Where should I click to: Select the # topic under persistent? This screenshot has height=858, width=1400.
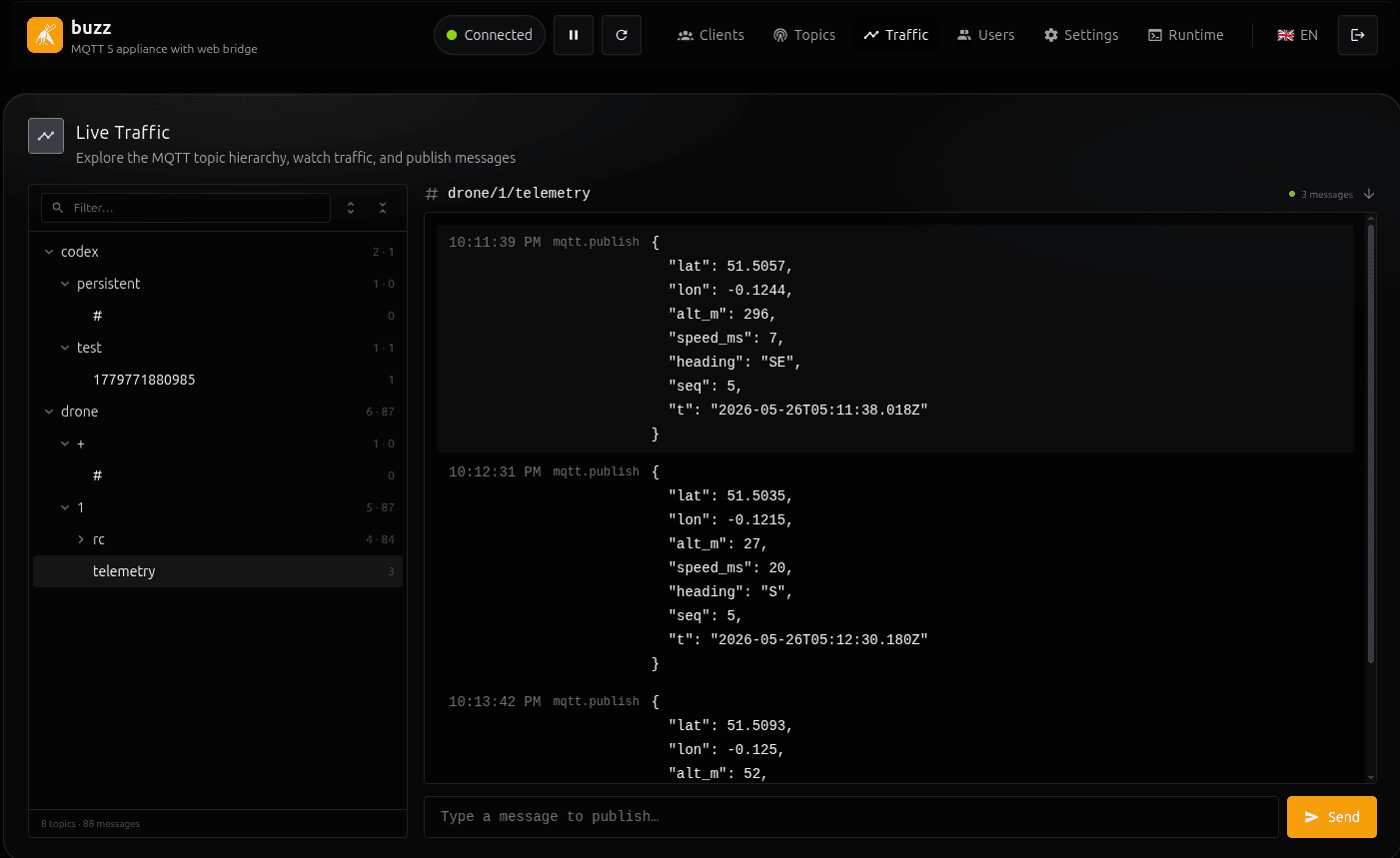218,316
